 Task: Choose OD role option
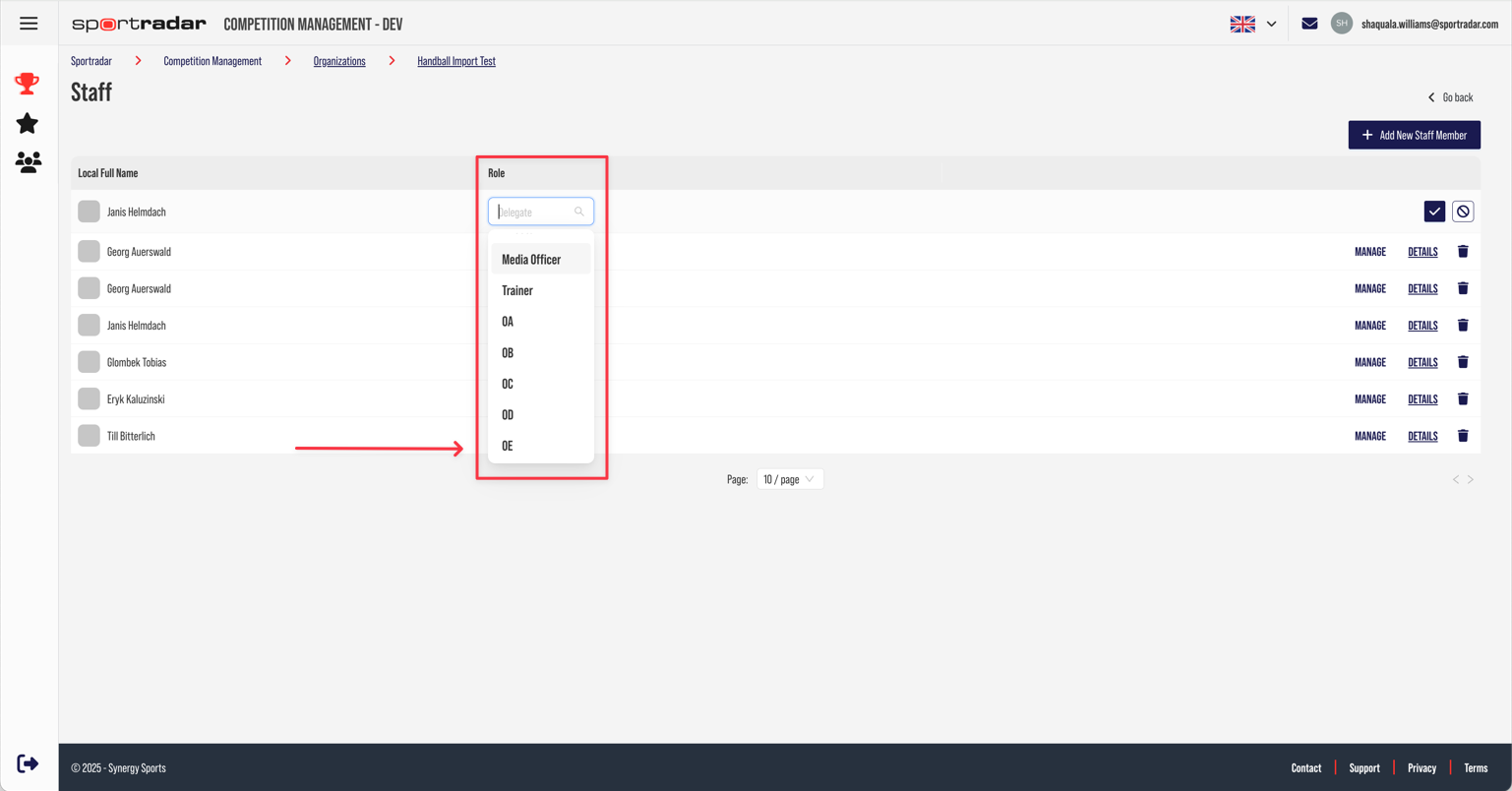[541, 415]
